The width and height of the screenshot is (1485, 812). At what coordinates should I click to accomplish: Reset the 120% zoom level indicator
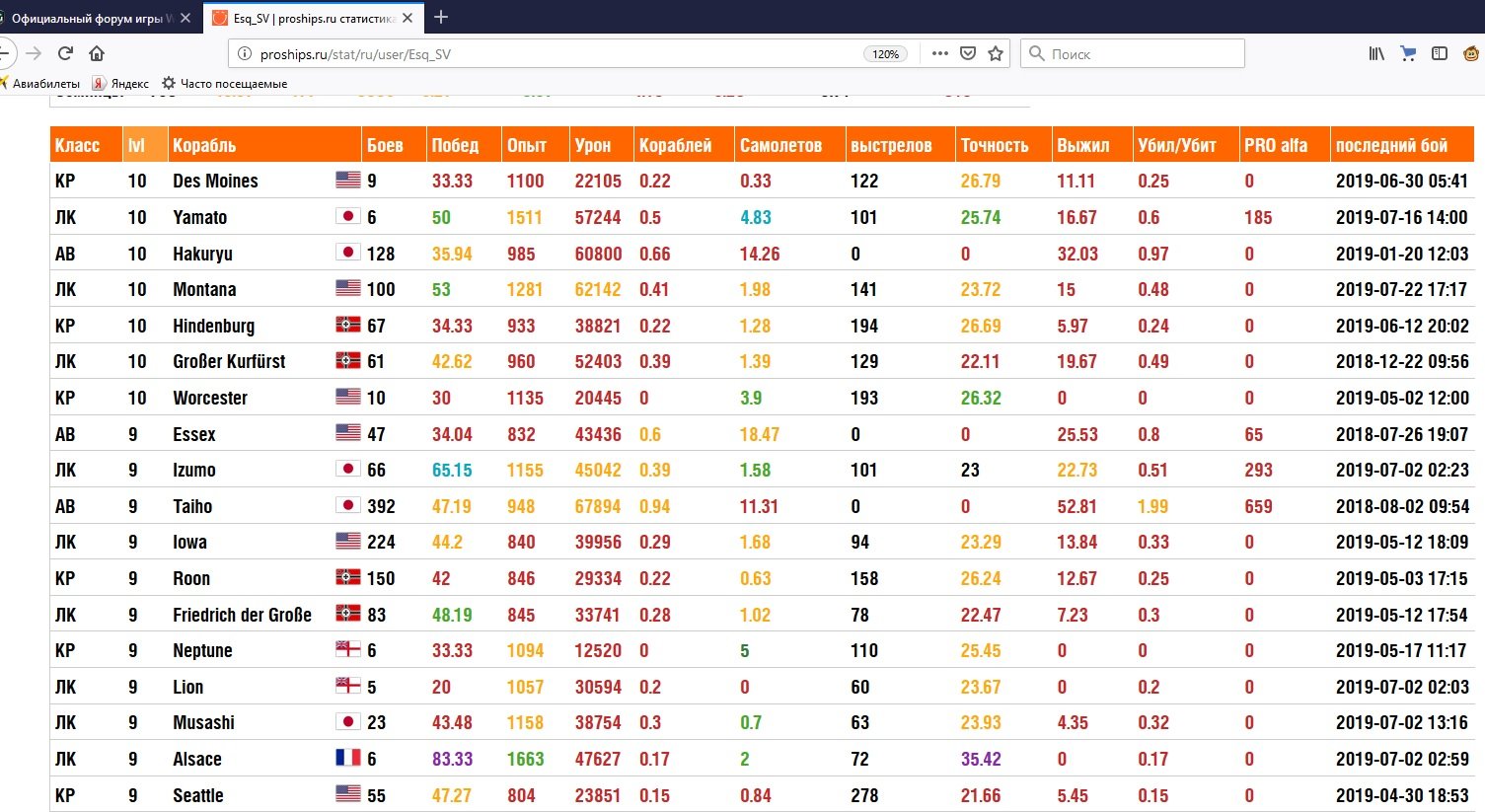885,54
